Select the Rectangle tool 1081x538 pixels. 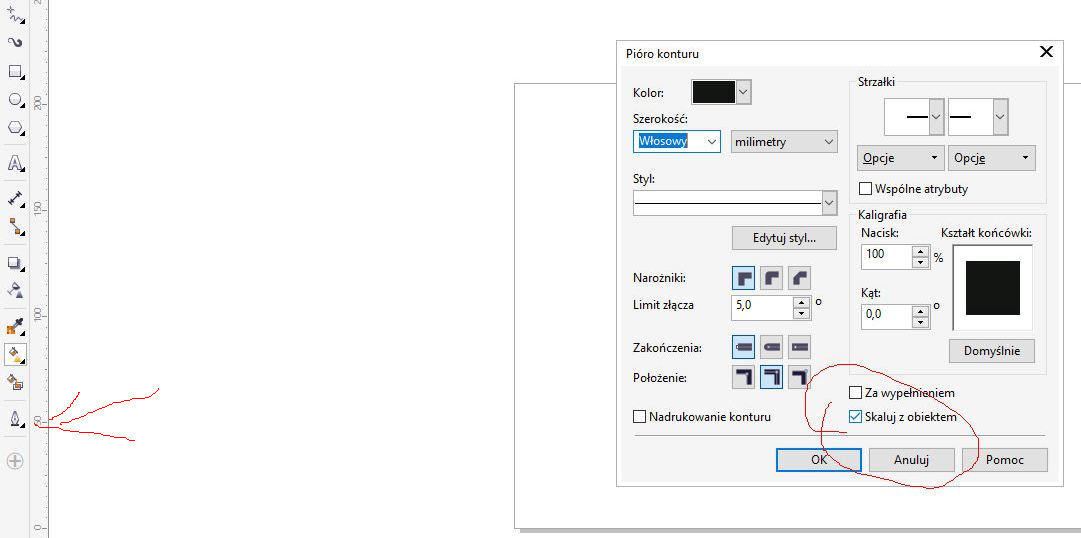[15, 72]
